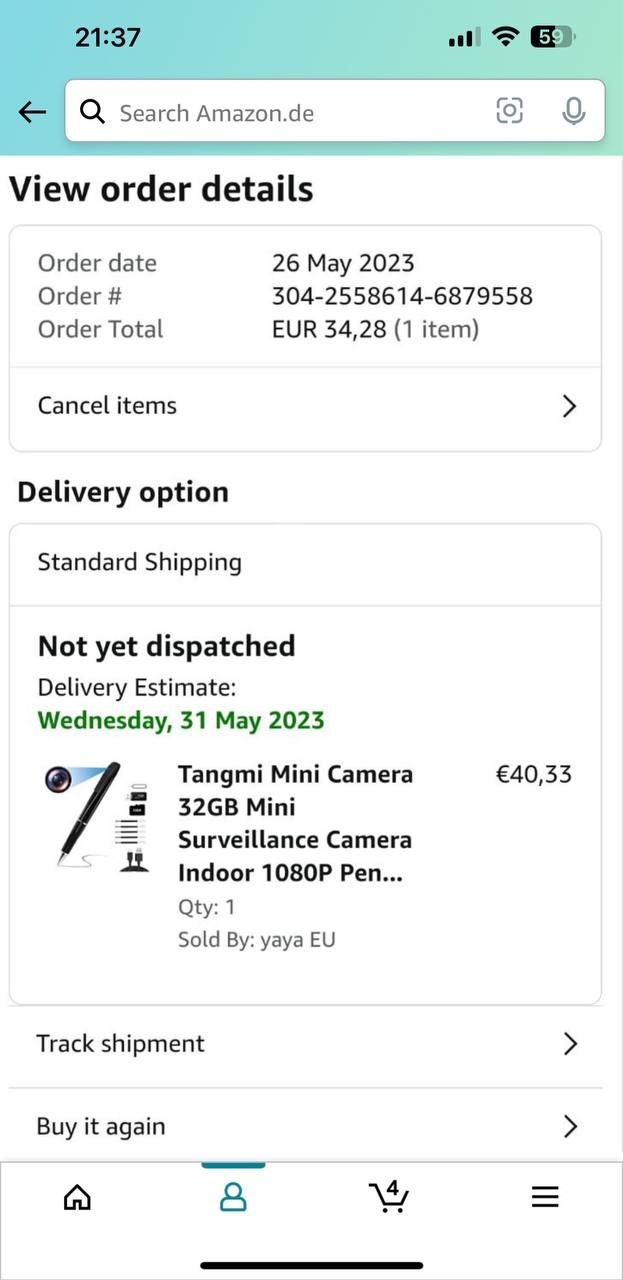Tap the back arrow icon

(33, 112)
